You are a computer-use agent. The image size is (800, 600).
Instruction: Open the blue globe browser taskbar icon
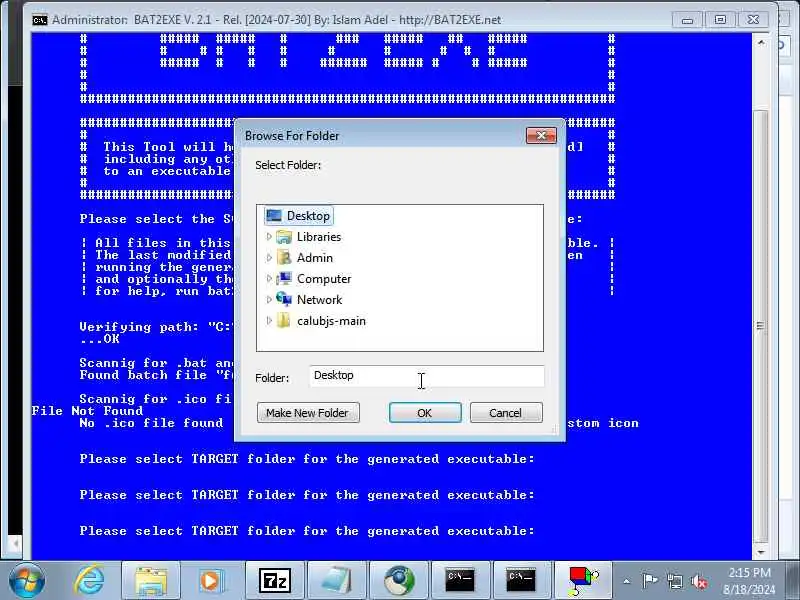(399, 581)
